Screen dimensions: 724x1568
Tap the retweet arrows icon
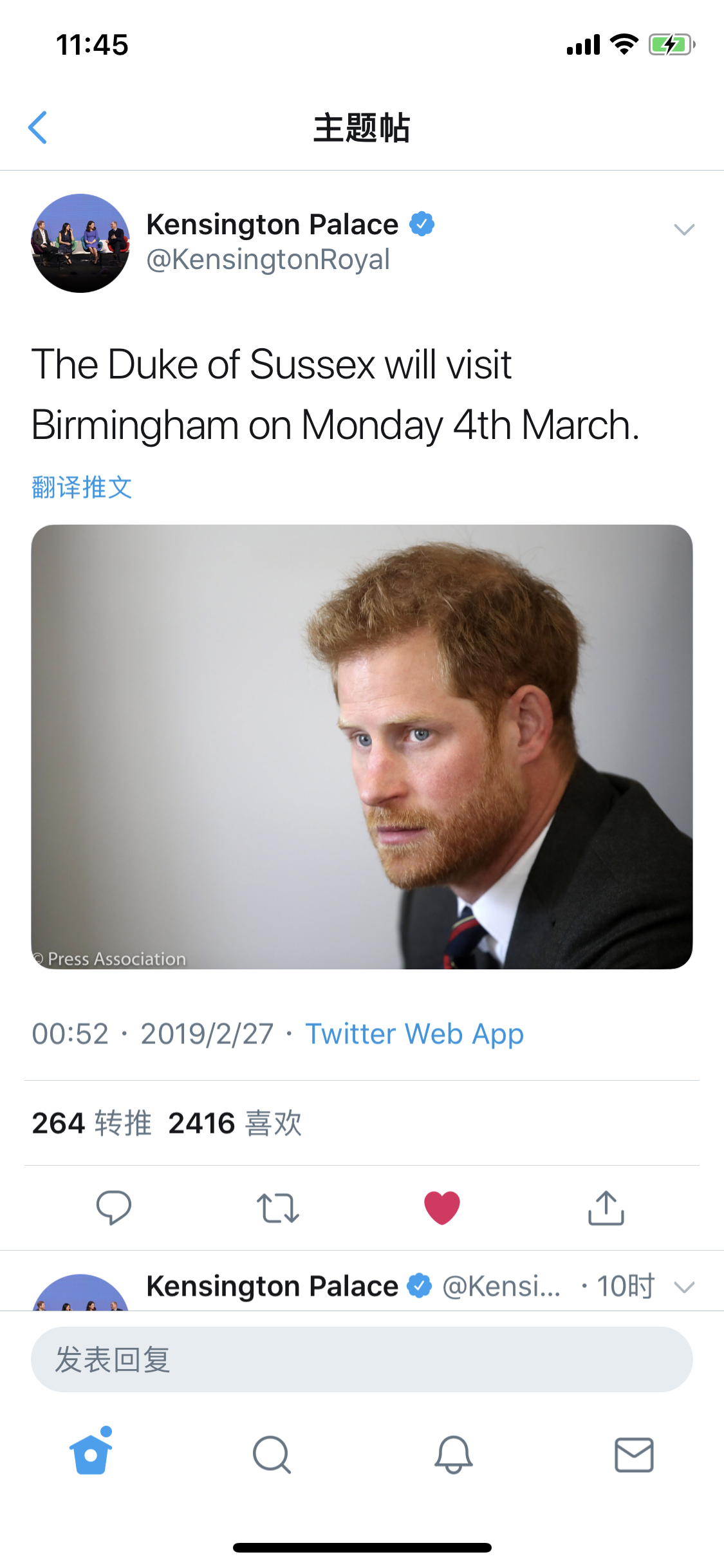pyautogui.click(x=277, y=1208)
